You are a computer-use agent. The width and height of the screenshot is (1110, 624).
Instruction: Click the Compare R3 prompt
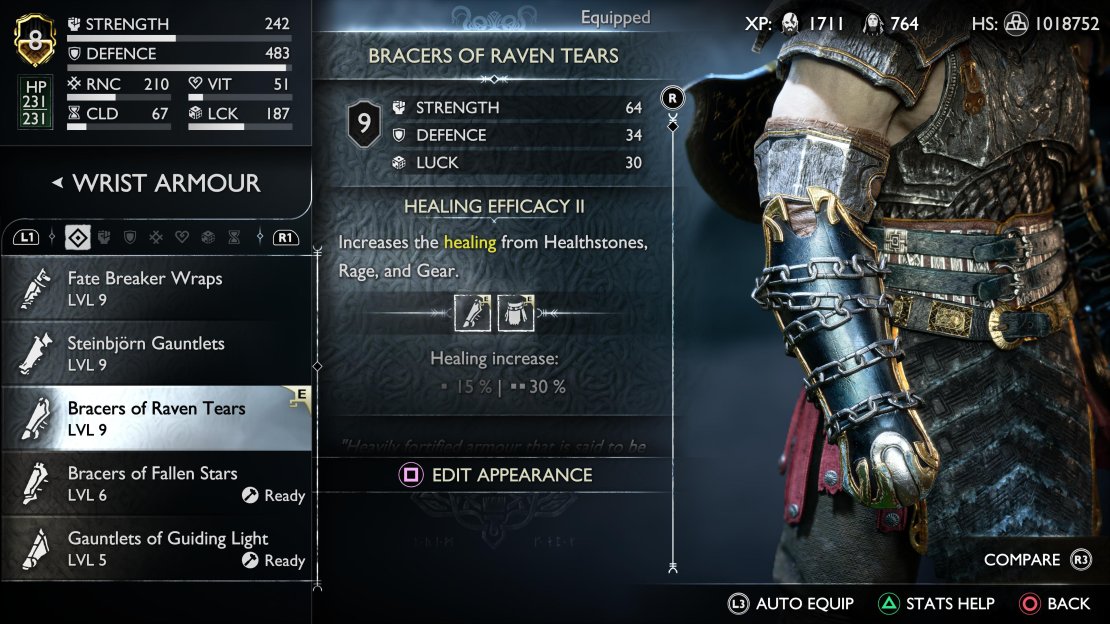coord(1038,560)
